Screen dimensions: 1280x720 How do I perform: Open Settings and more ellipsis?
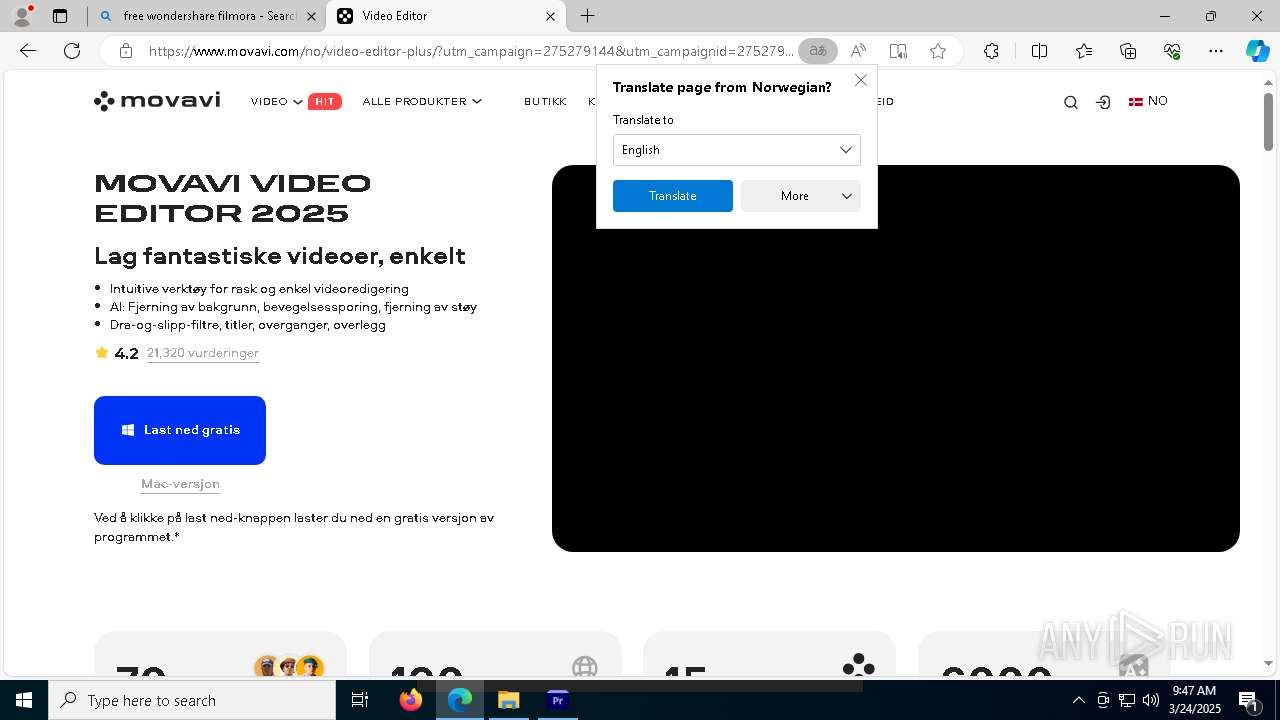pyautogui.click(x=1216, y=51)
